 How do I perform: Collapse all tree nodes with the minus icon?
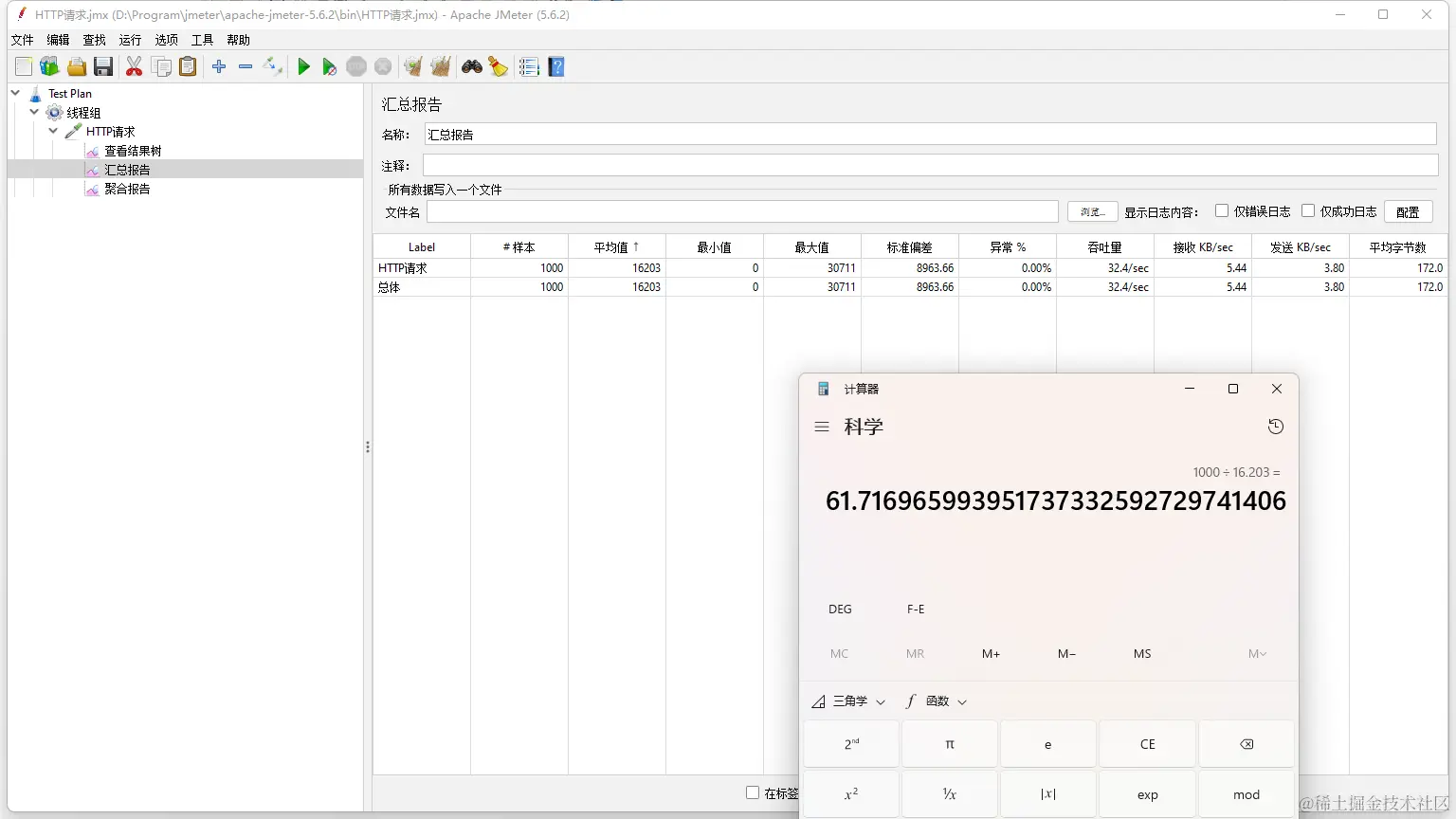(246, 66)
